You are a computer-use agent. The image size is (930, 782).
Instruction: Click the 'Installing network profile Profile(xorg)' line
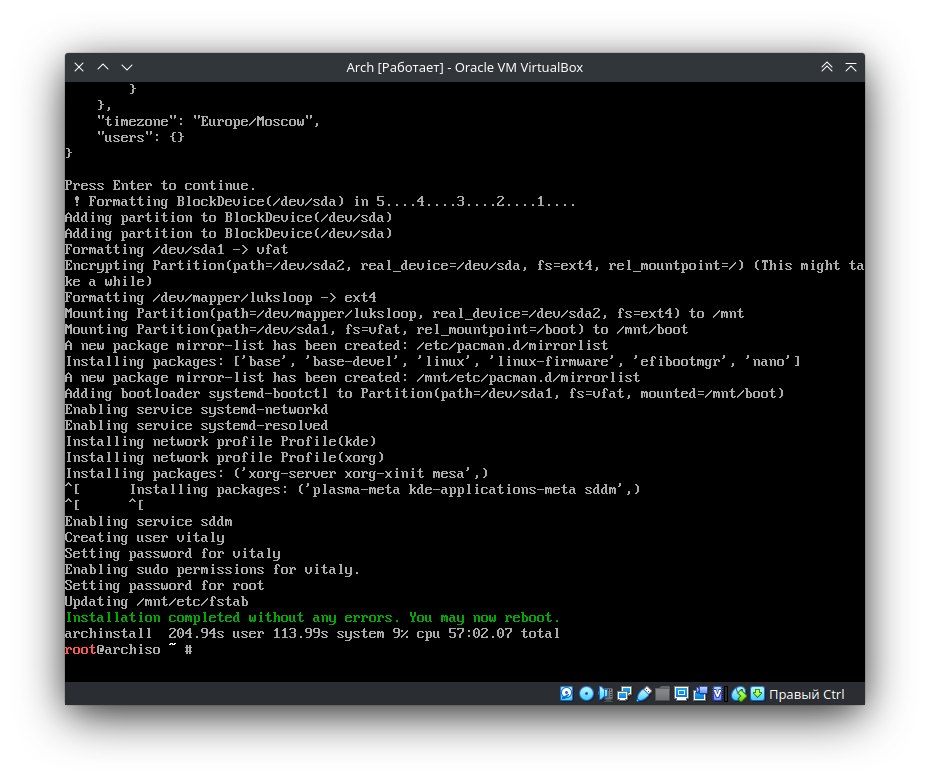225,457
